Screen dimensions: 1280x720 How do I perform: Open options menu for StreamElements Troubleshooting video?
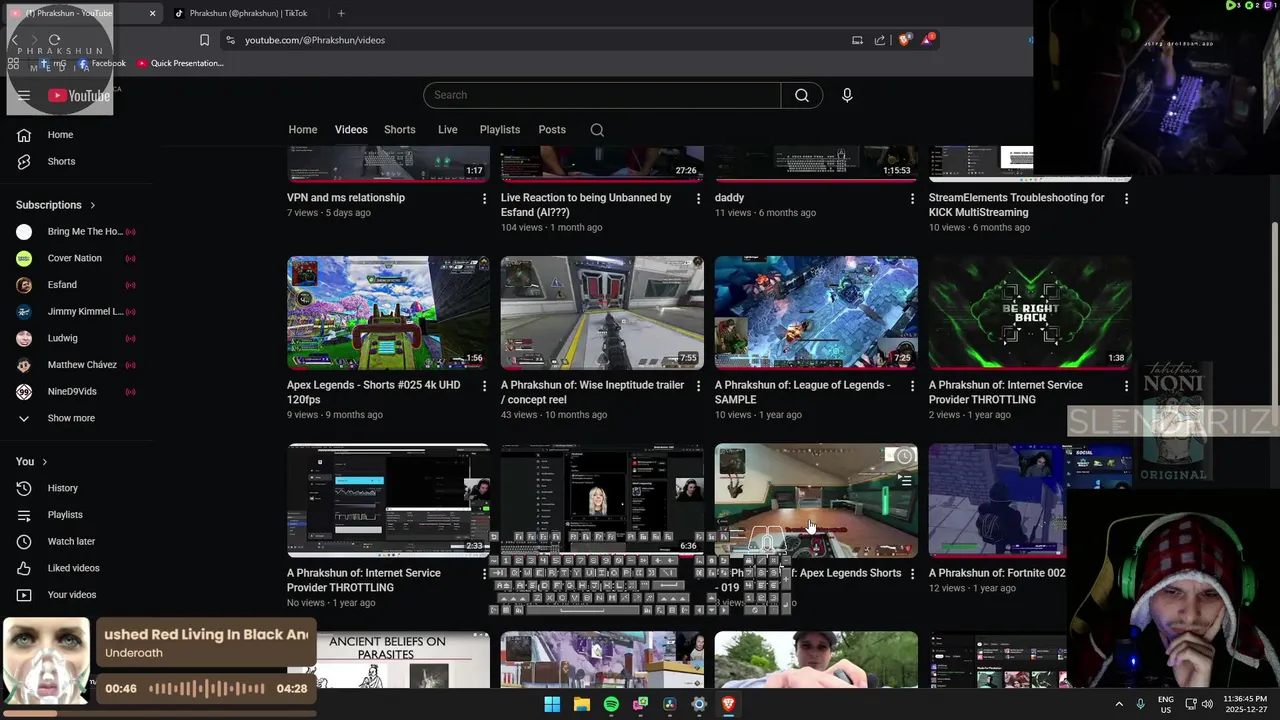1126,199
